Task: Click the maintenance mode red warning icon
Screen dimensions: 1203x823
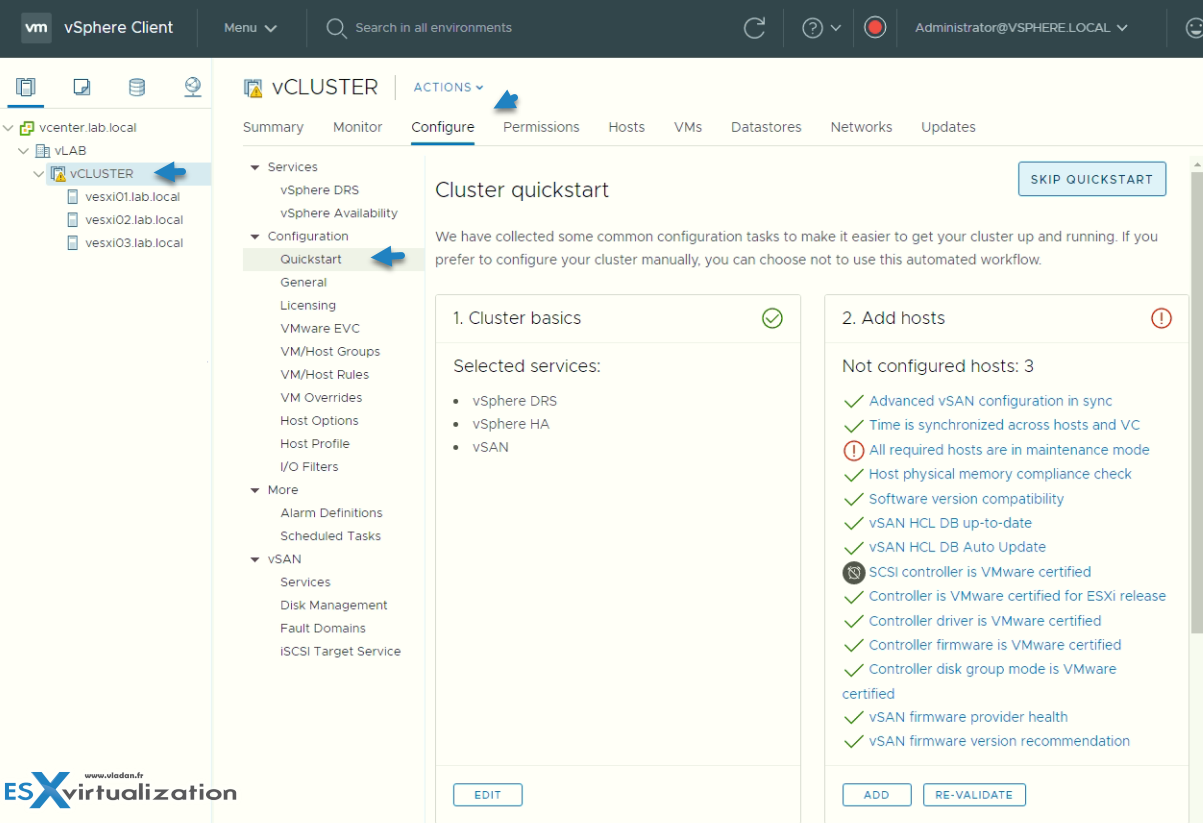Action: (x=853, y=450)
